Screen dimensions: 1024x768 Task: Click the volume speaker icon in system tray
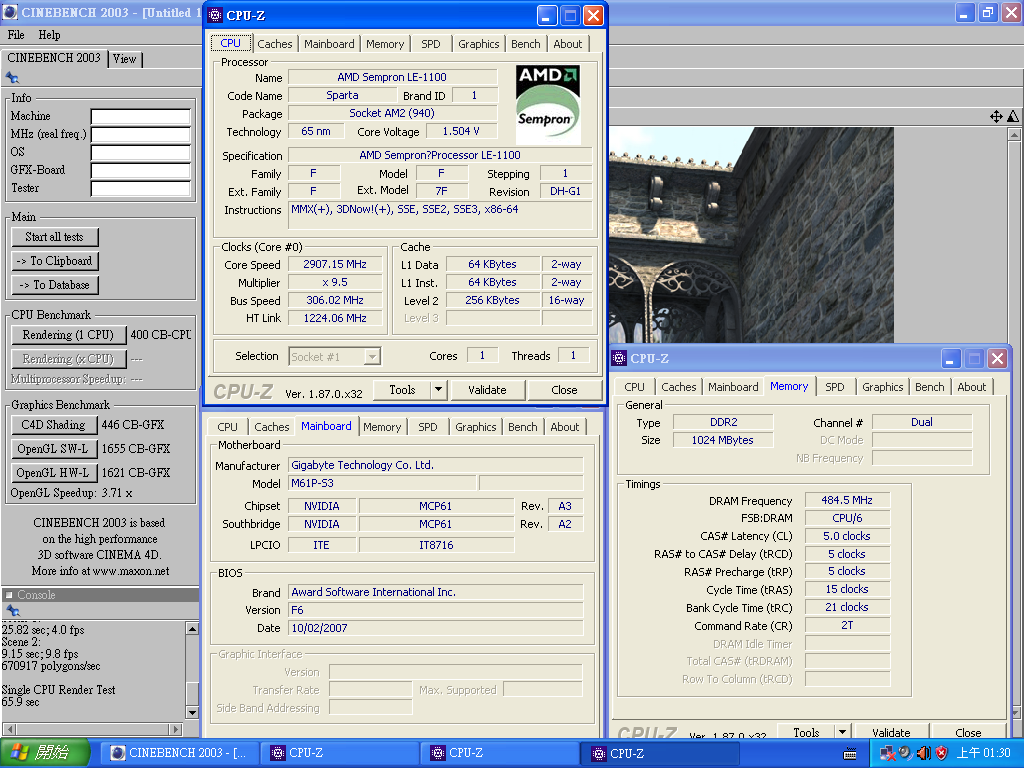click(x=923, y=753)
